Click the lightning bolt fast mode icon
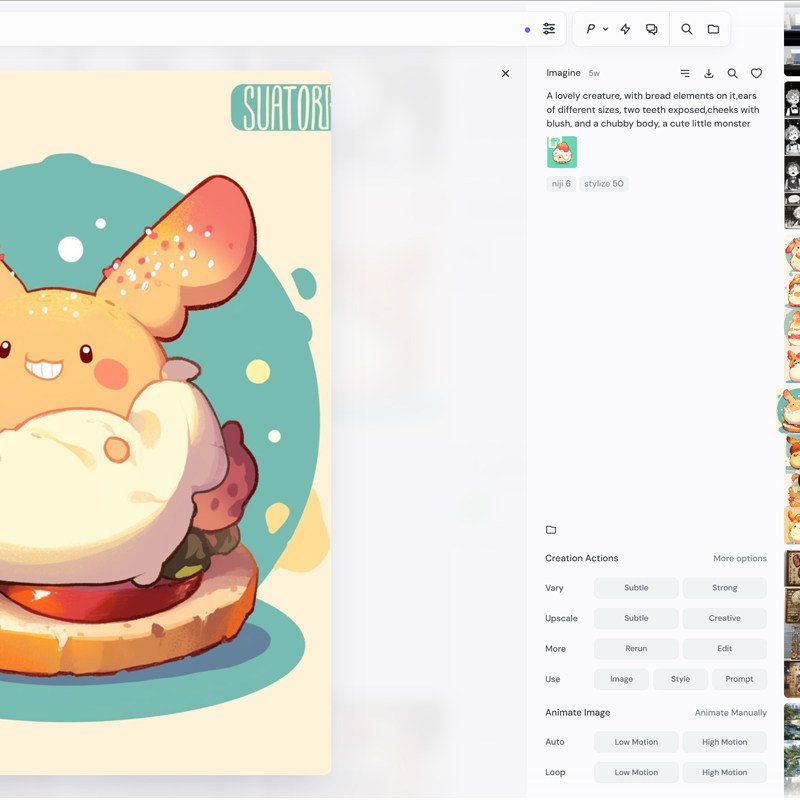The height and width of the screenshot is (800, 800). tap(625, 29)
